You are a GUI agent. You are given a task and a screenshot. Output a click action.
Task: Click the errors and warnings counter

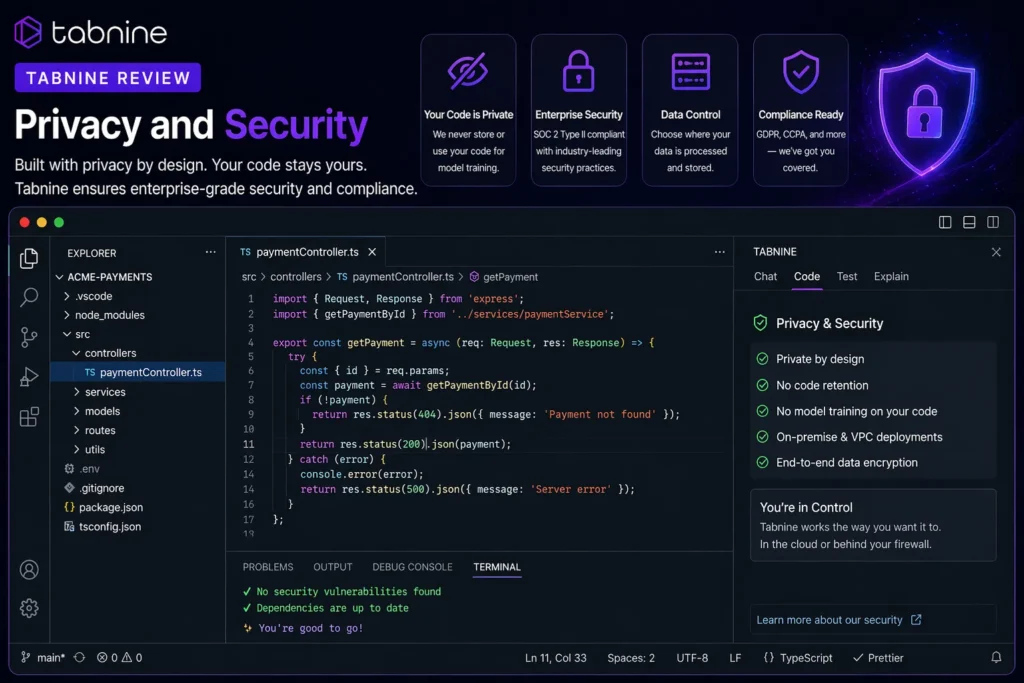pos(120,658)
